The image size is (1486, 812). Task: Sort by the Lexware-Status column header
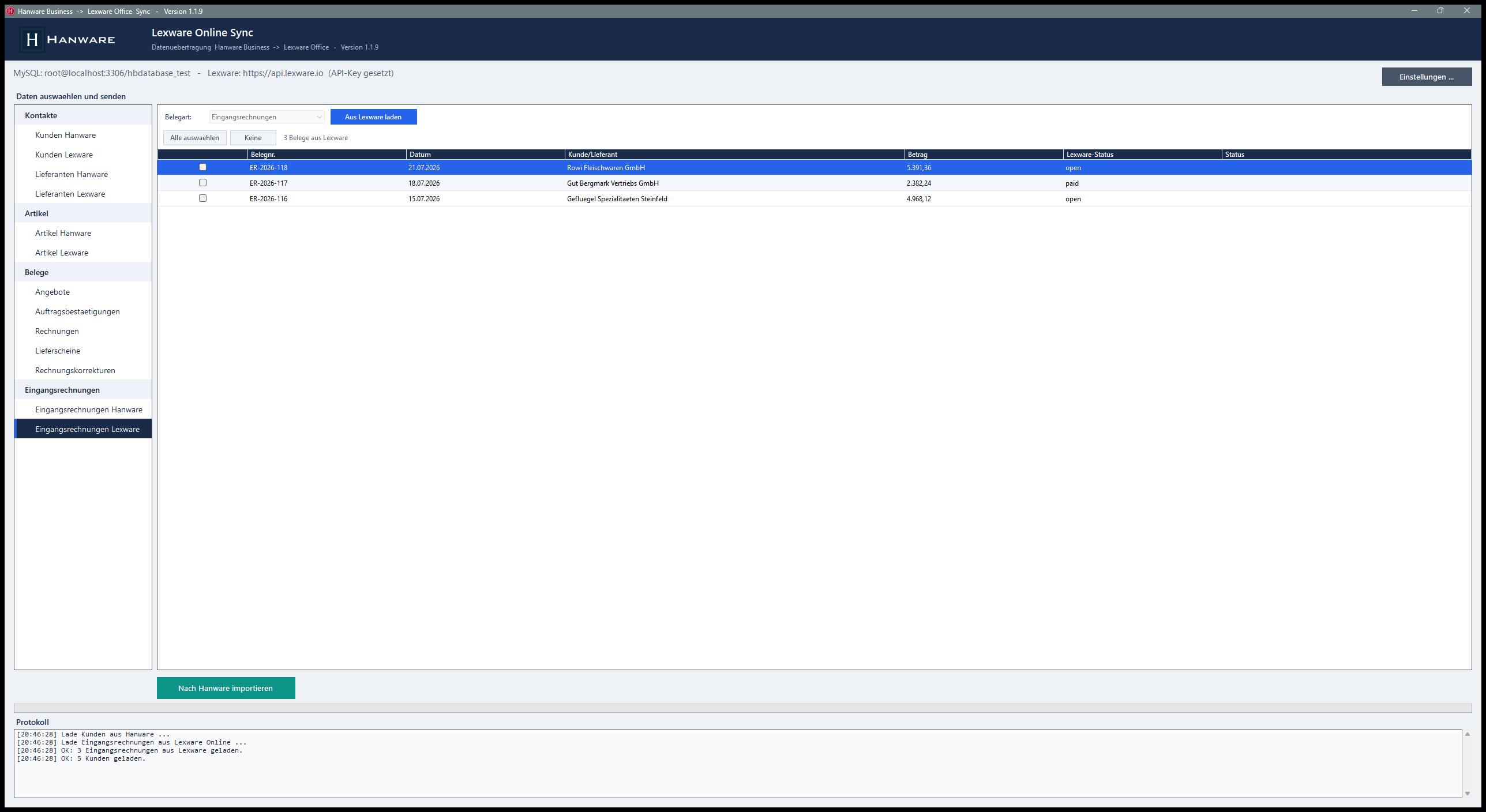[1142, 155]
